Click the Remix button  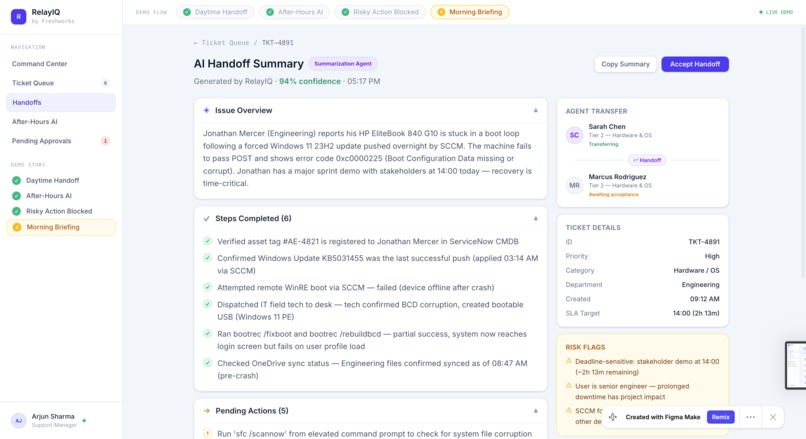720,417
